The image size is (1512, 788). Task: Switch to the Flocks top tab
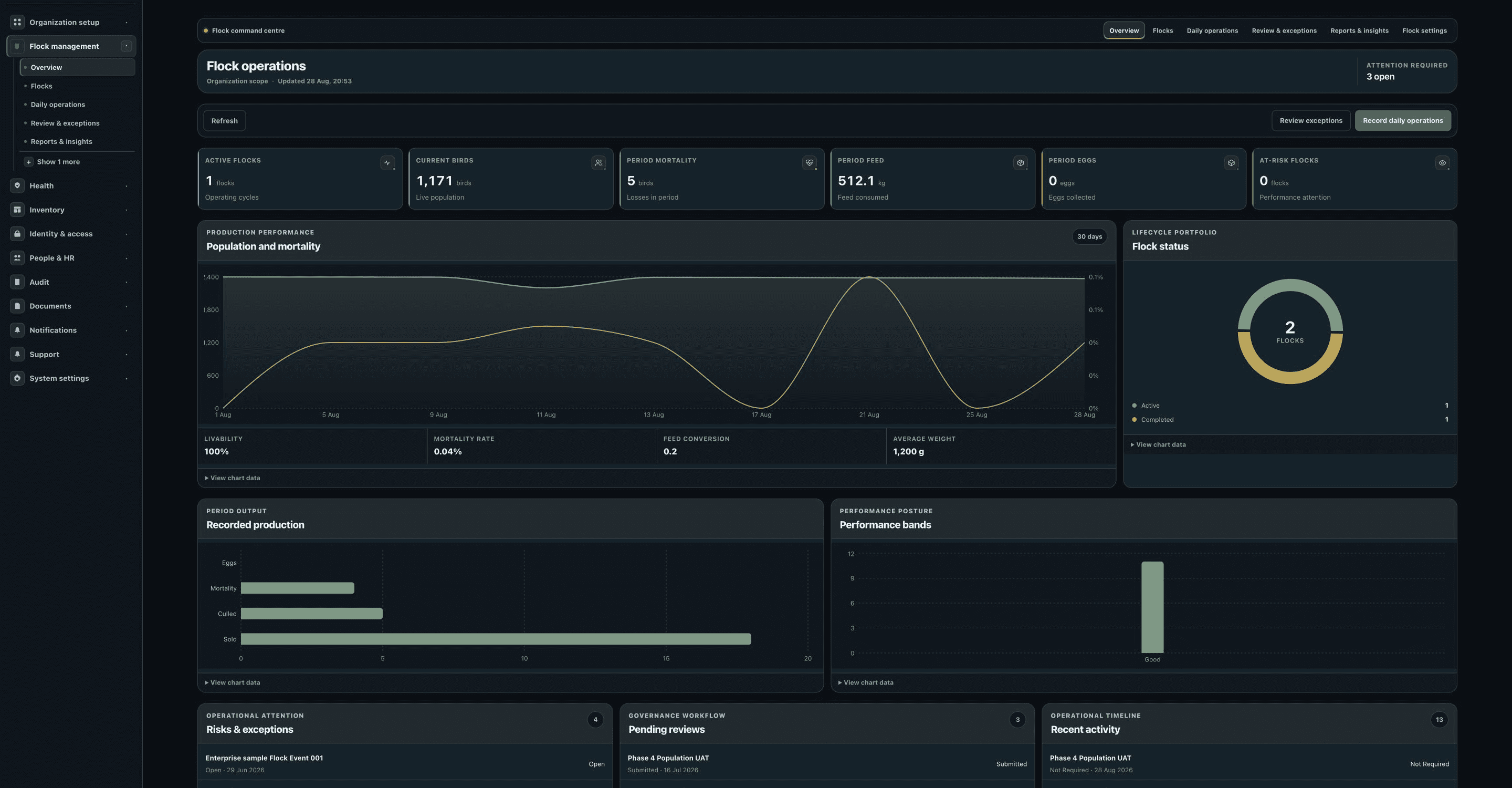click(1162, 30)
